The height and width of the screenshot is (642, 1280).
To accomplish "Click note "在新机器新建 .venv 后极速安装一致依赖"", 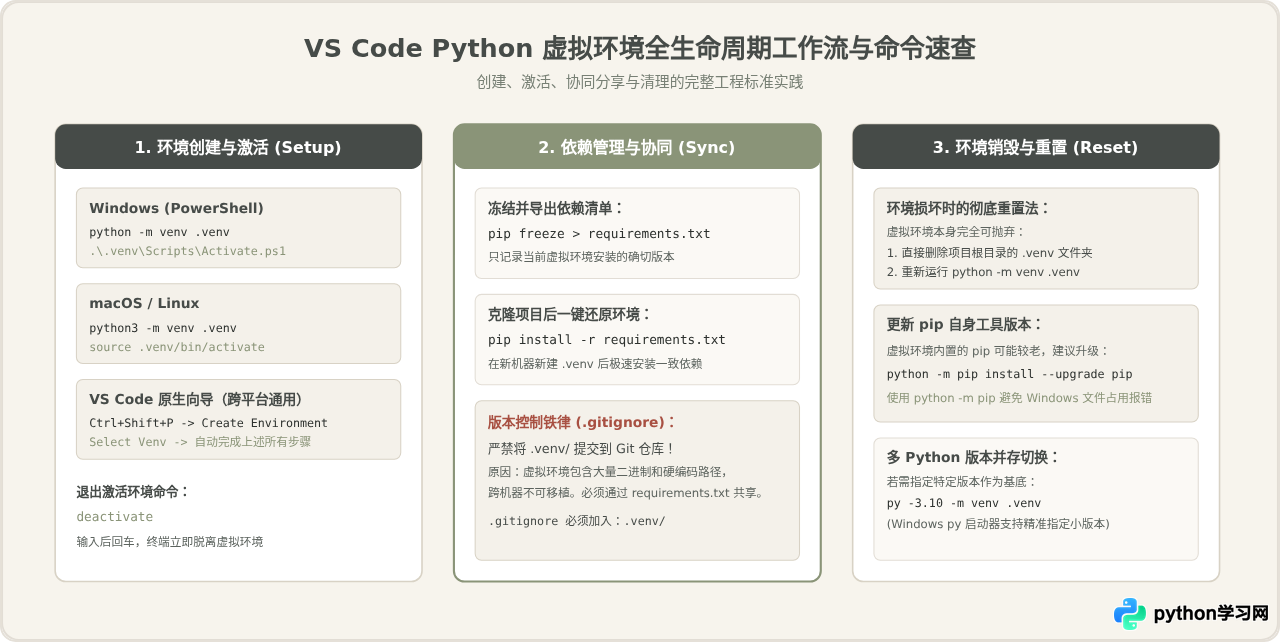I will [x=595, y=363].
